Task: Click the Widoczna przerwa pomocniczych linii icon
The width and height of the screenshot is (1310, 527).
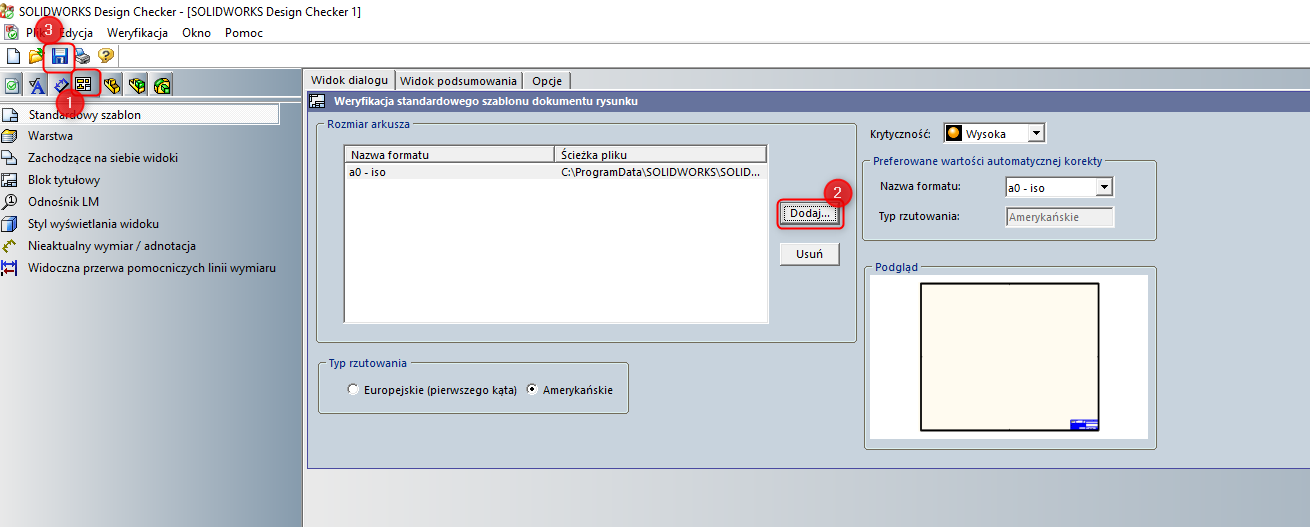Action: pos(10,268)
